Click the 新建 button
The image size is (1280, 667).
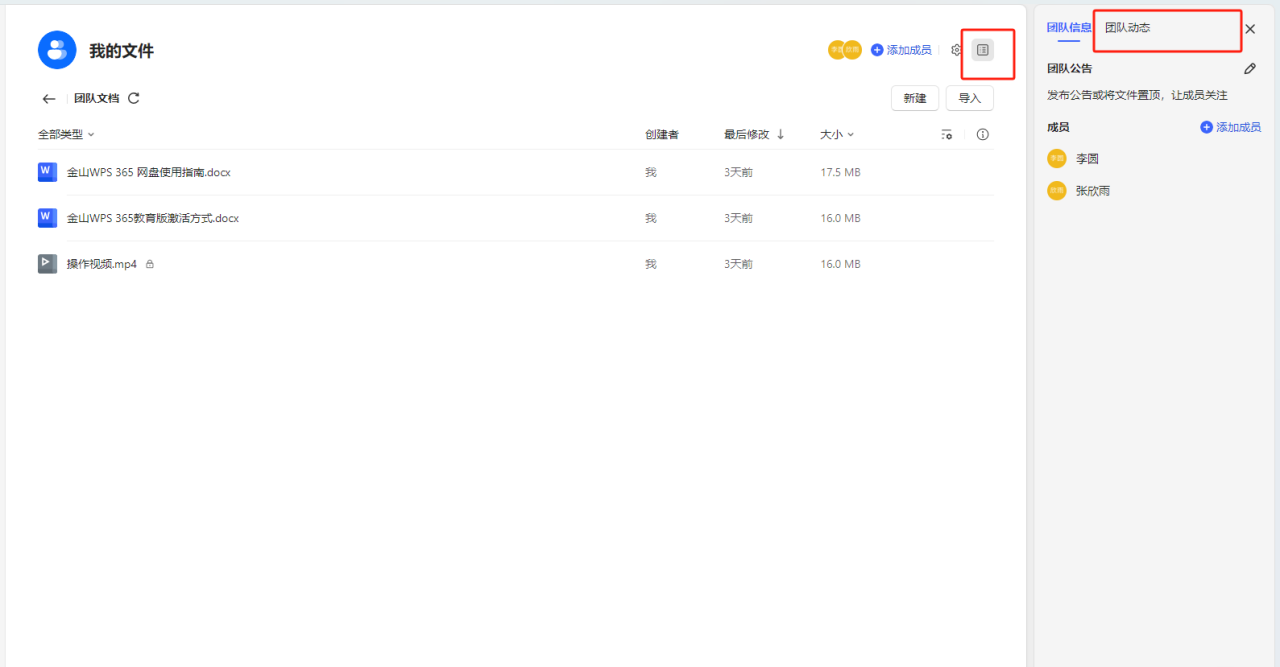914,98
